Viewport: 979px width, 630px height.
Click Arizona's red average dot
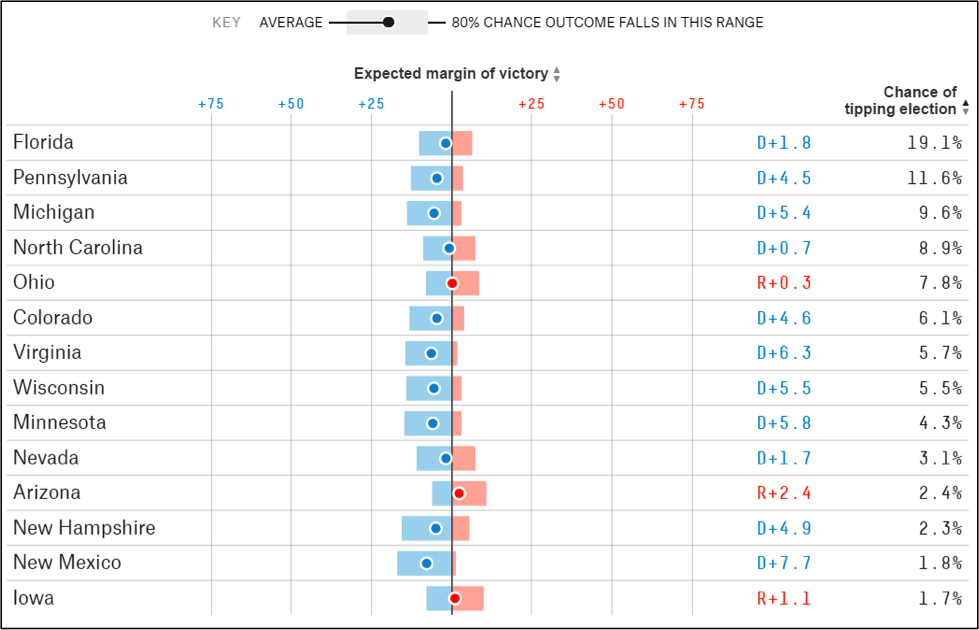pos(459,493)
